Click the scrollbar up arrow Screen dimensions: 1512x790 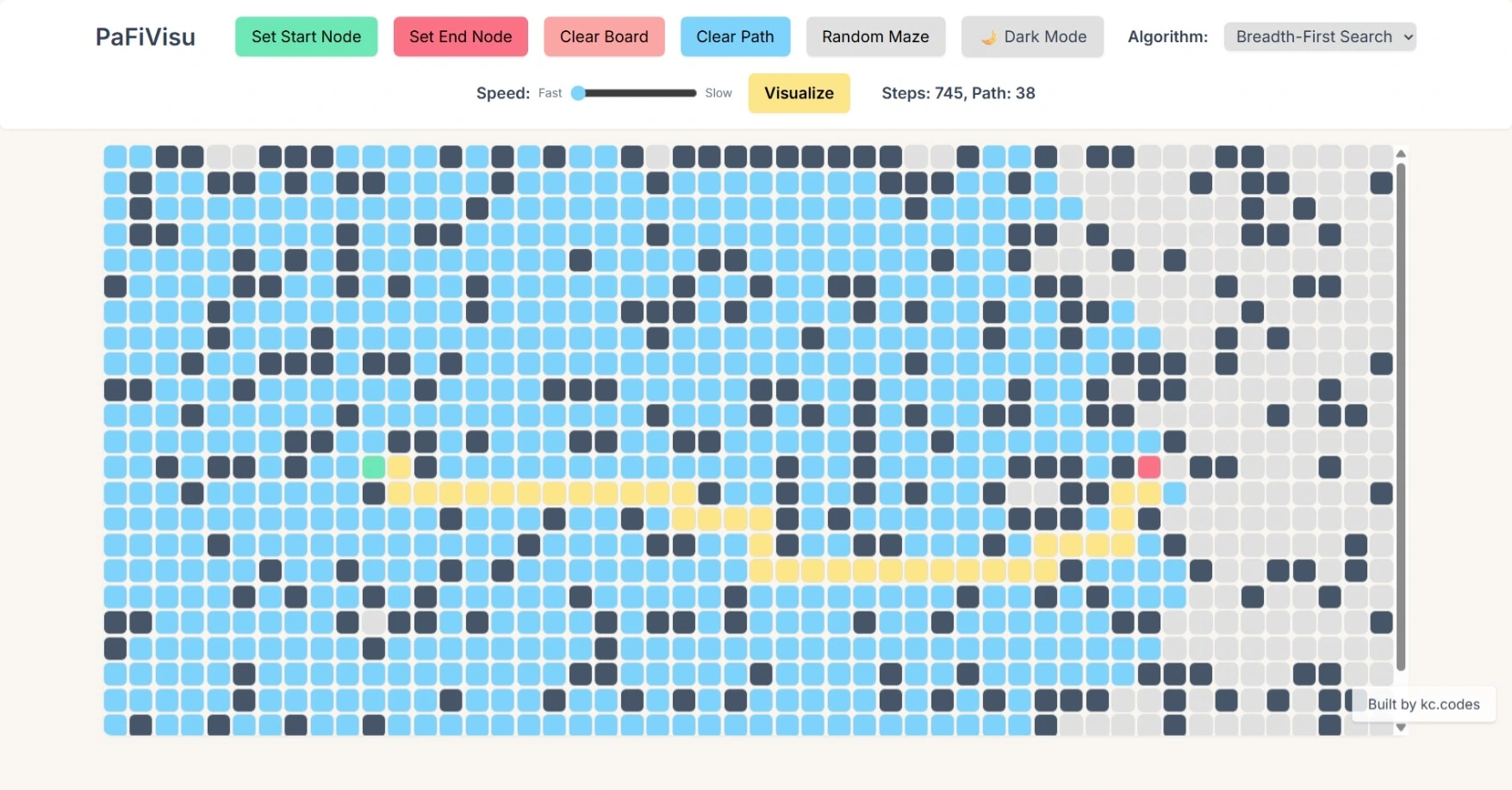click(1401, 153)
